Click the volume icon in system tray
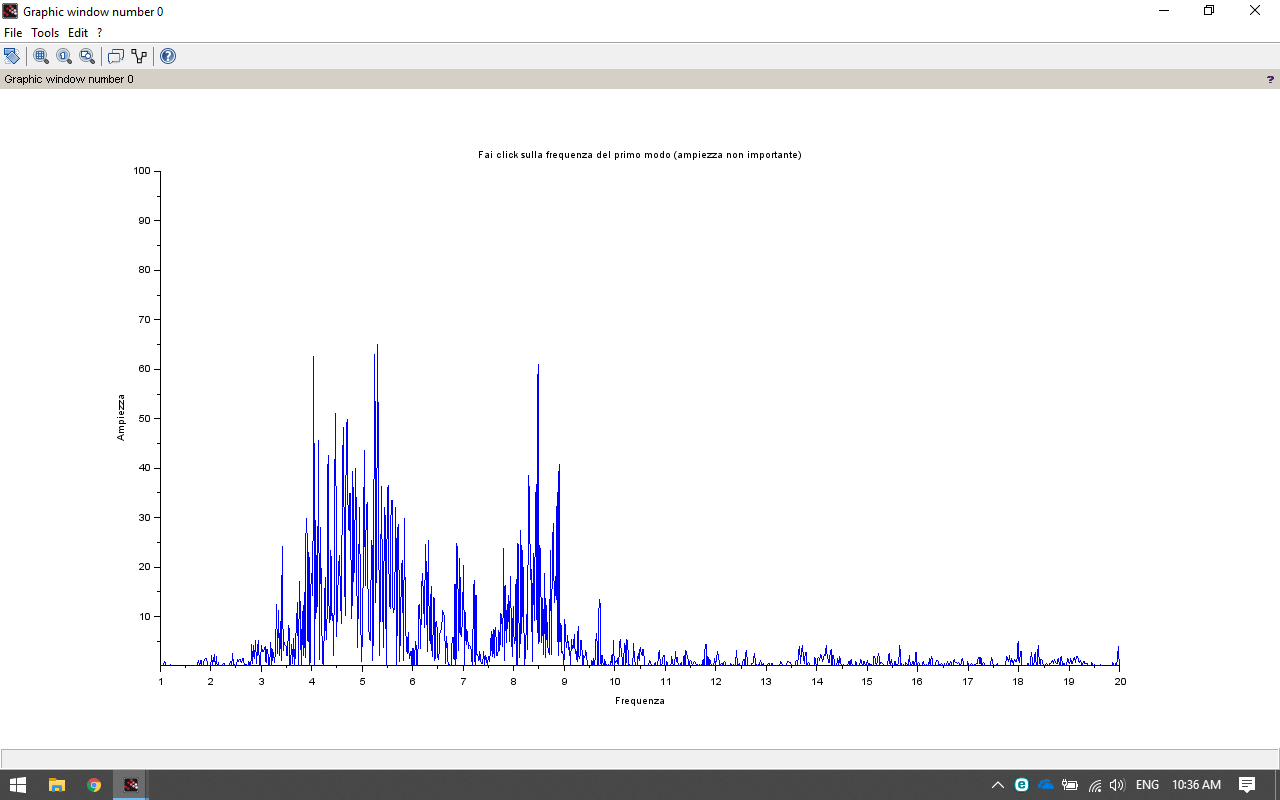This screenshot has height=800, width=1280. pyautogui.click(x=1117, y=785)
